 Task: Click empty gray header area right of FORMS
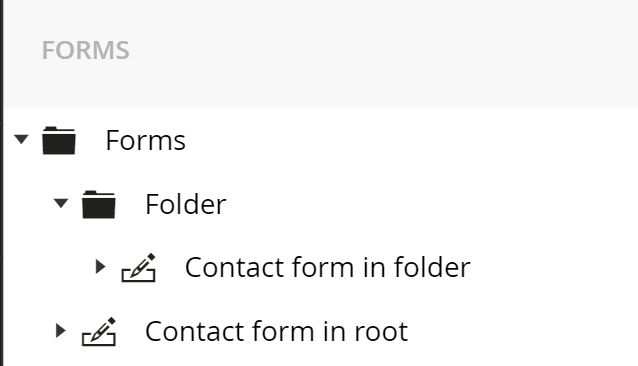click(x=382, y=50)
